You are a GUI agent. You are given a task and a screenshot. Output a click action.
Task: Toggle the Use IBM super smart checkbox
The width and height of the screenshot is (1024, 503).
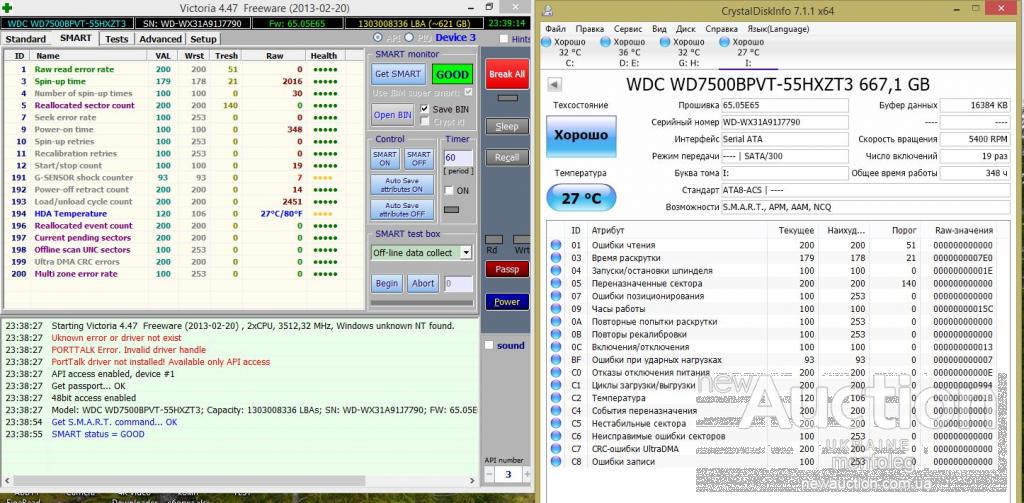coord(468,93)
